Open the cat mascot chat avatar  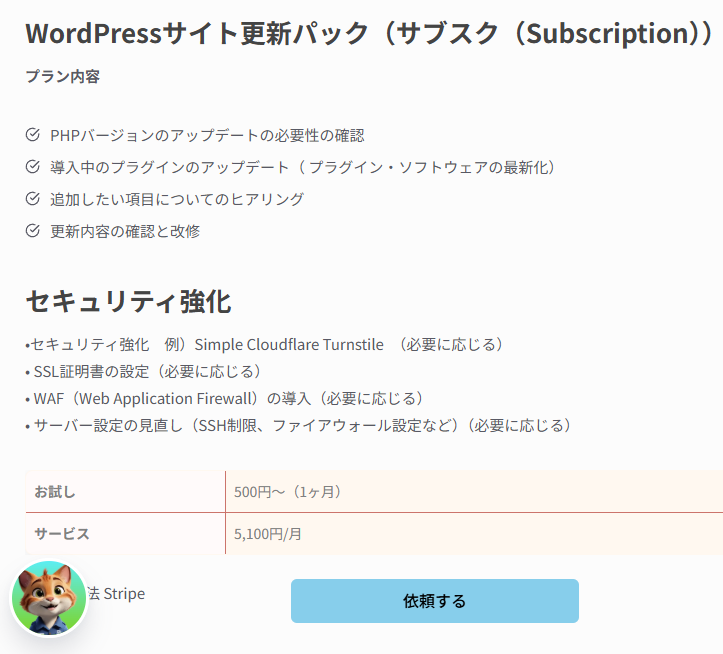point(49,598)
